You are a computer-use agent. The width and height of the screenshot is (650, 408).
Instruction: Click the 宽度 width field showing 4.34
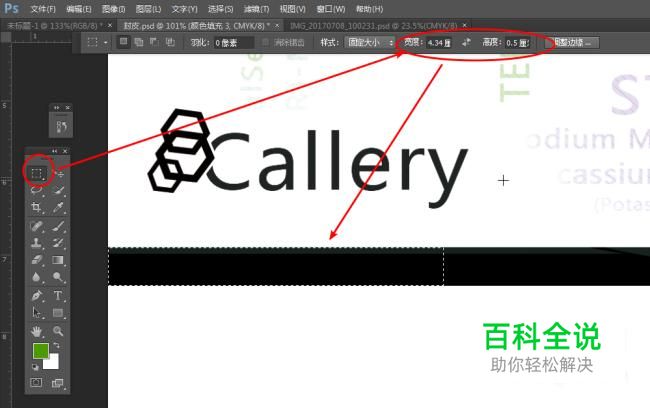point(439,42)
